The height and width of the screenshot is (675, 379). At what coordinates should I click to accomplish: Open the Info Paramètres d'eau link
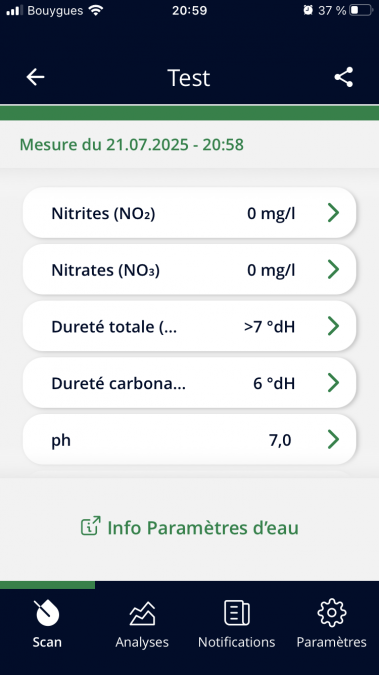[x=190, y=527]
